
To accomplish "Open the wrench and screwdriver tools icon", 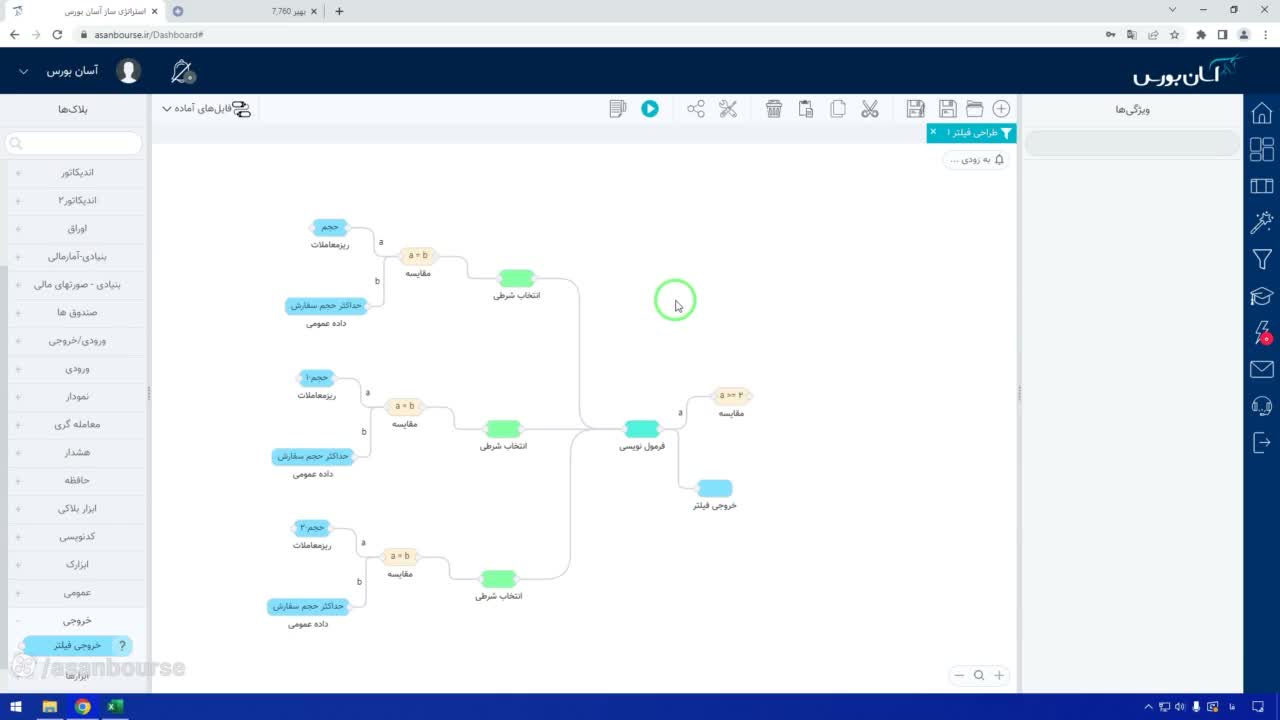I will pyautogui.click(x=728, y=109).
